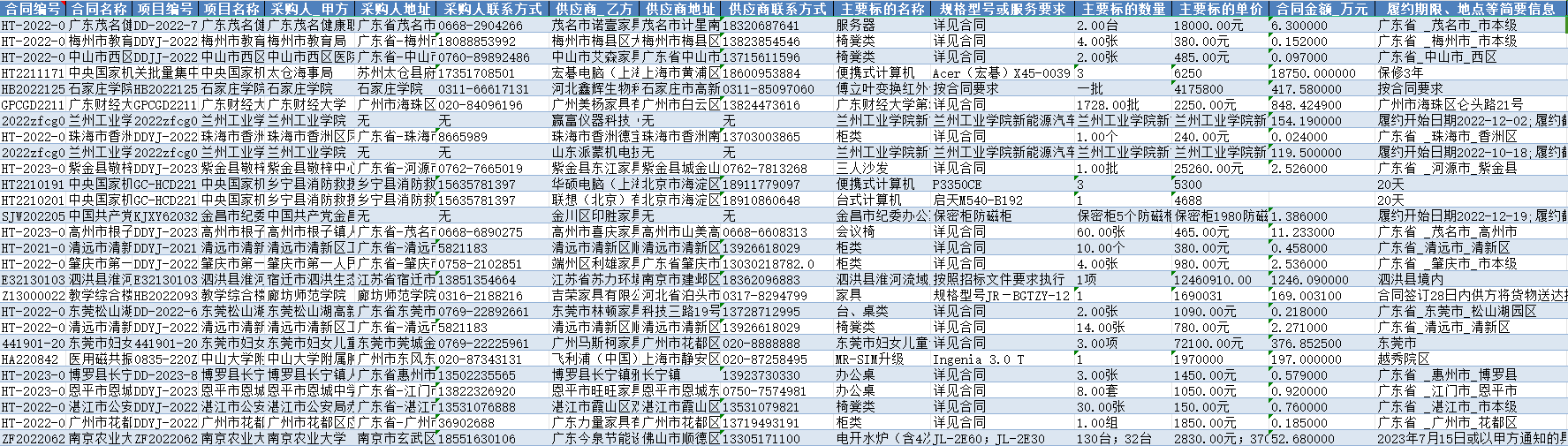
Task: Select the 规格型号或服务要求 header cell
Action: coord(1002,9)
